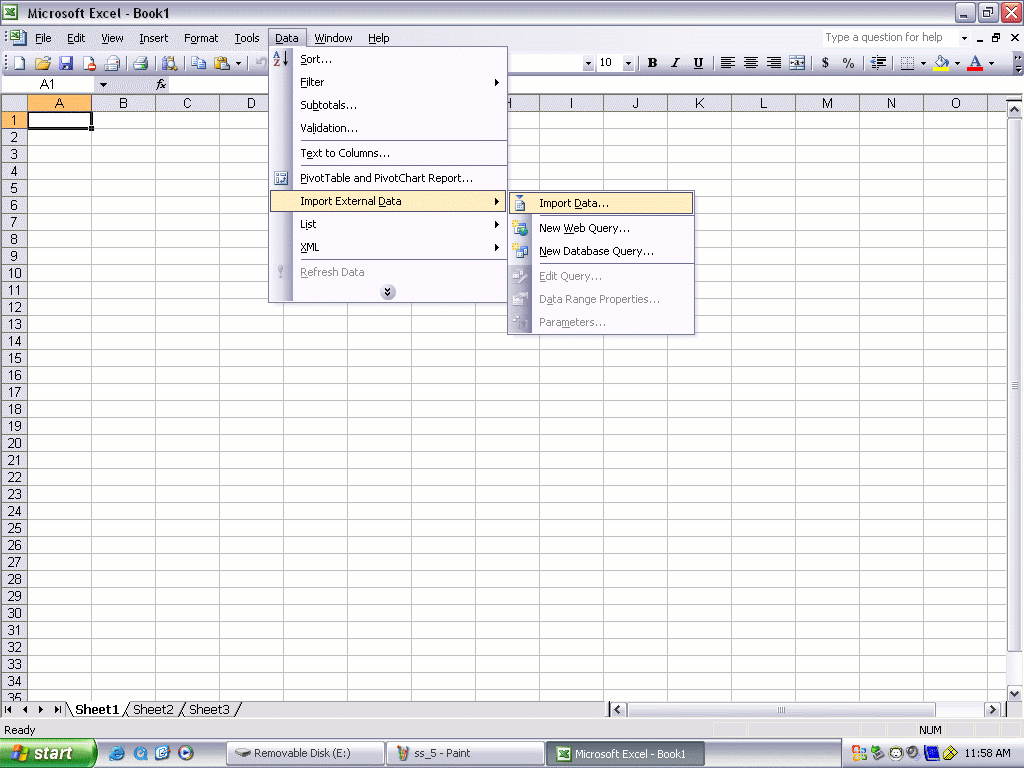Click the Percent style icon

(x=848, y=63)
